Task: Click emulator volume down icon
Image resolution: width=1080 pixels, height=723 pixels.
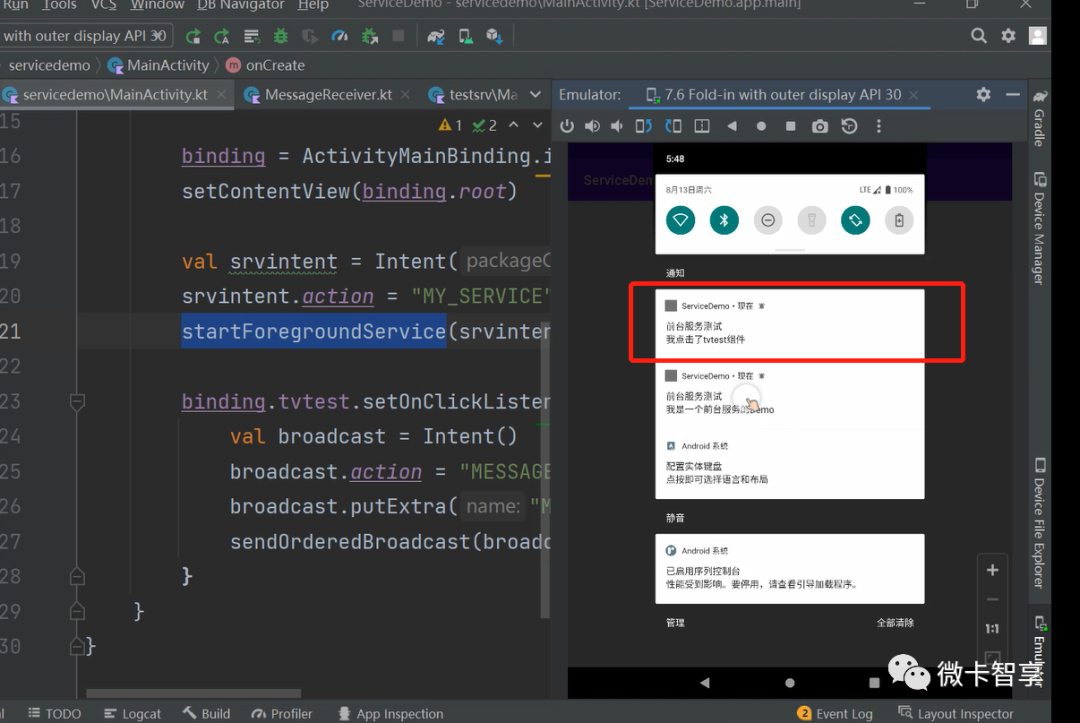Action: [x=617, y=126]
